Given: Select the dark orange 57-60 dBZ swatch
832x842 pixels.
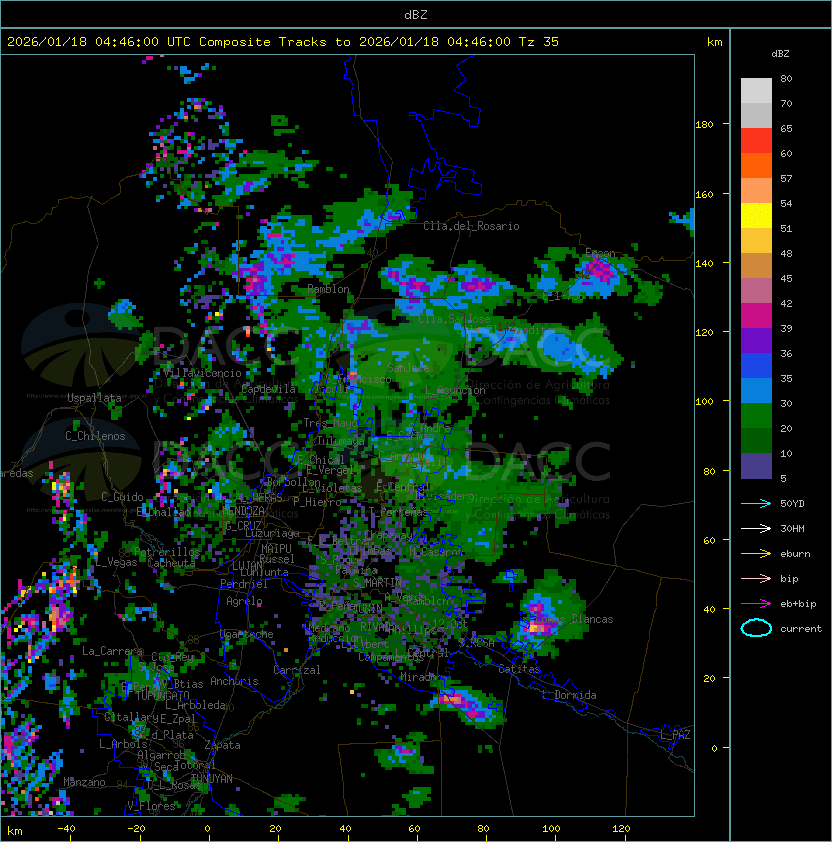Looking at the screenshot, I should [x=756, y=165].
